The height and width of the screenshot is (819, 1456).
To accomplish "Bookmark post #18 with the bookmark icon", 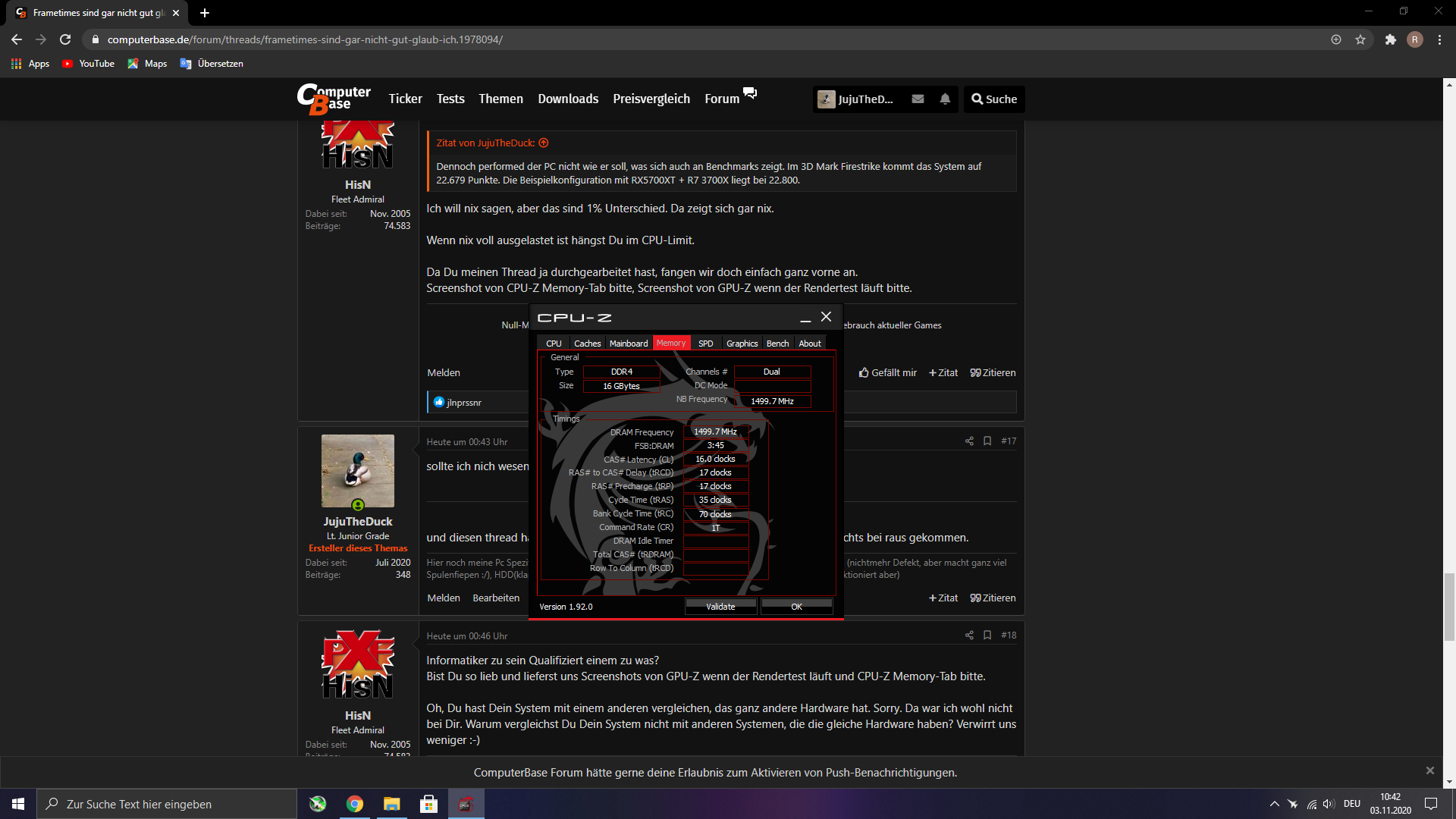I will pyautogui.click(x=987, y=635).
